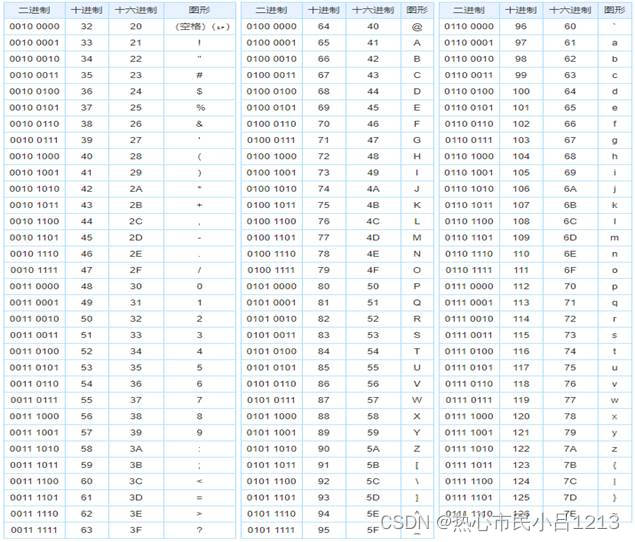Click the $ symbol cell

point(199,92)
